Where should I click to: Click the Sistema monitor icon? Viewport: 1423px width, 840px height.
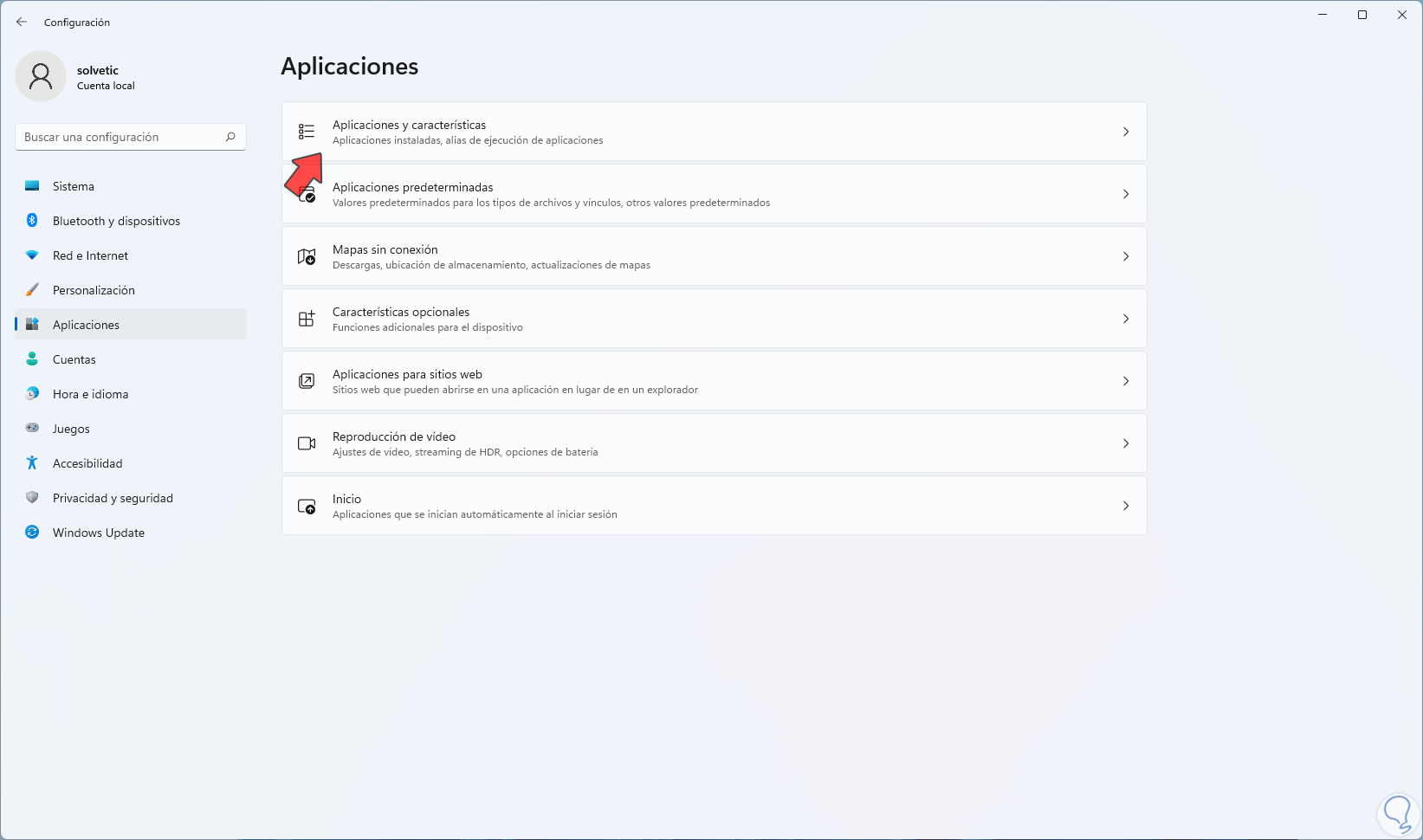(32, 186)
